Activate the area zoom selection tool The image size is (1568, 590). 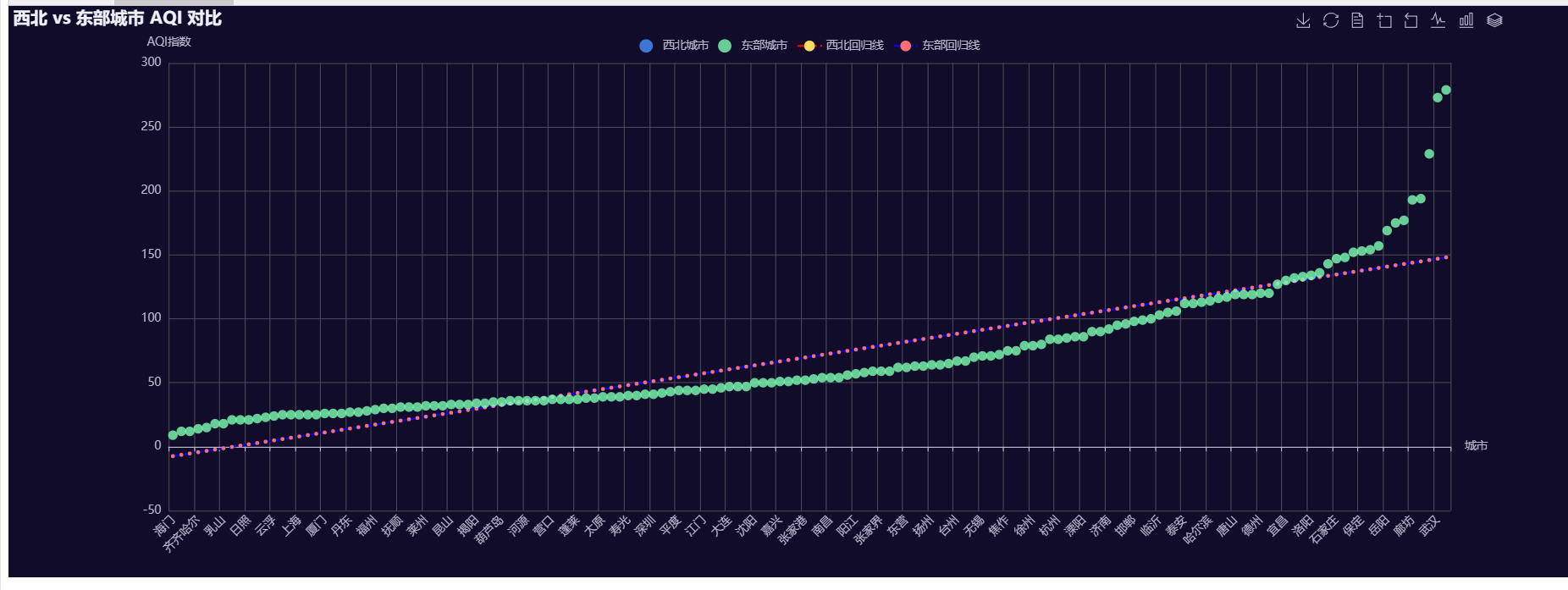(x=1384, y=20)
